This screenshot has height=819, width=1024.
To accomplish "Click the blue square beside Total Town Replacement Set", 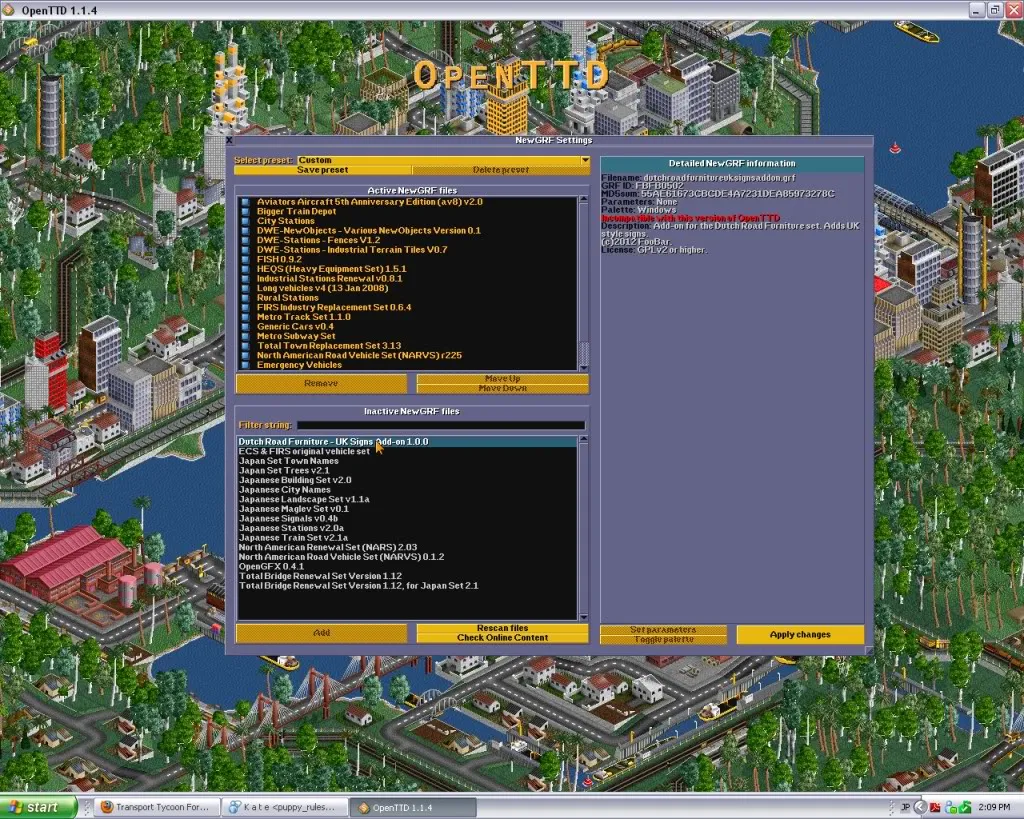I will pos(246,346).
